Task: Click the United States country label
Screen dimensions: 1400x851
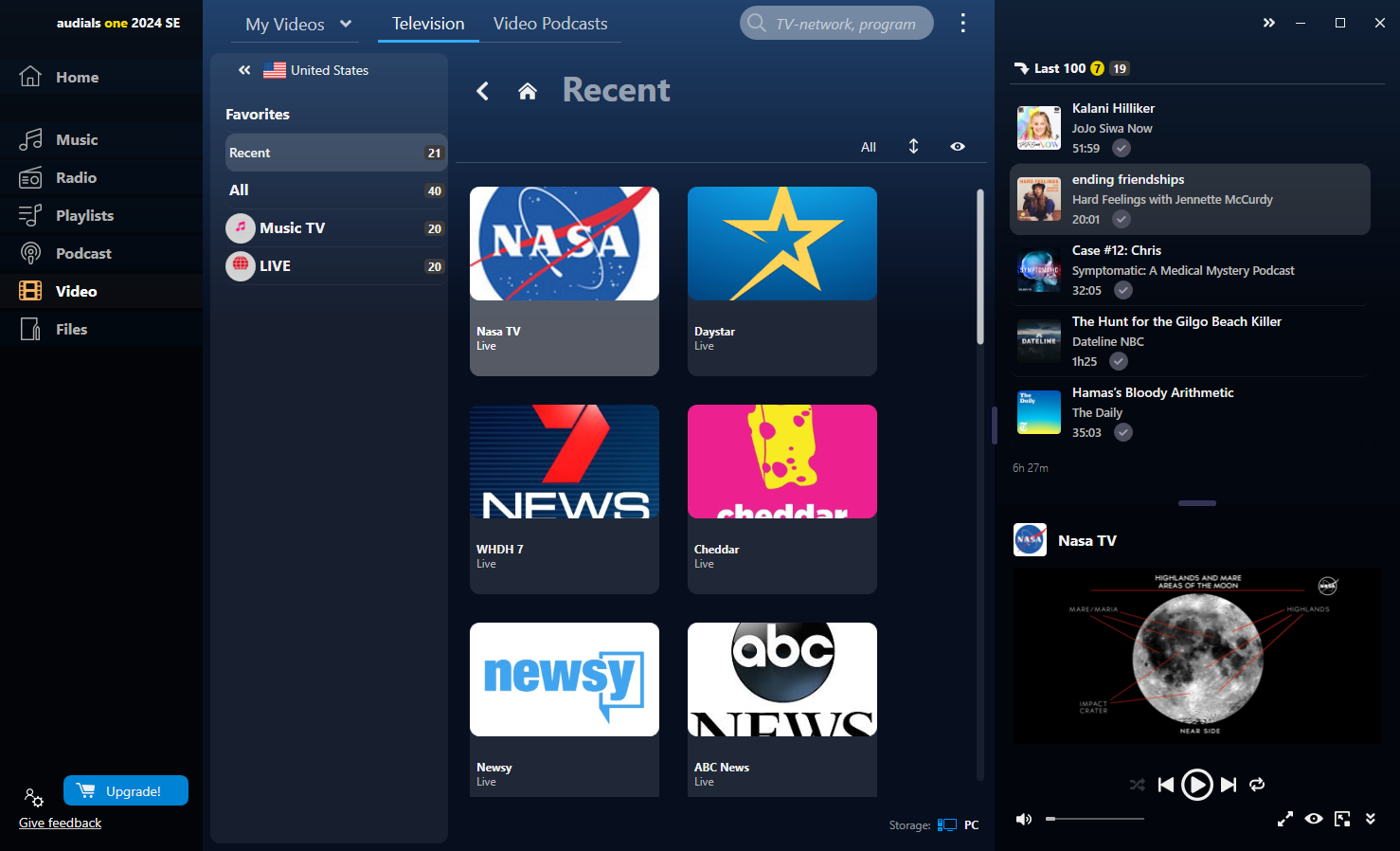Action: 330,70
